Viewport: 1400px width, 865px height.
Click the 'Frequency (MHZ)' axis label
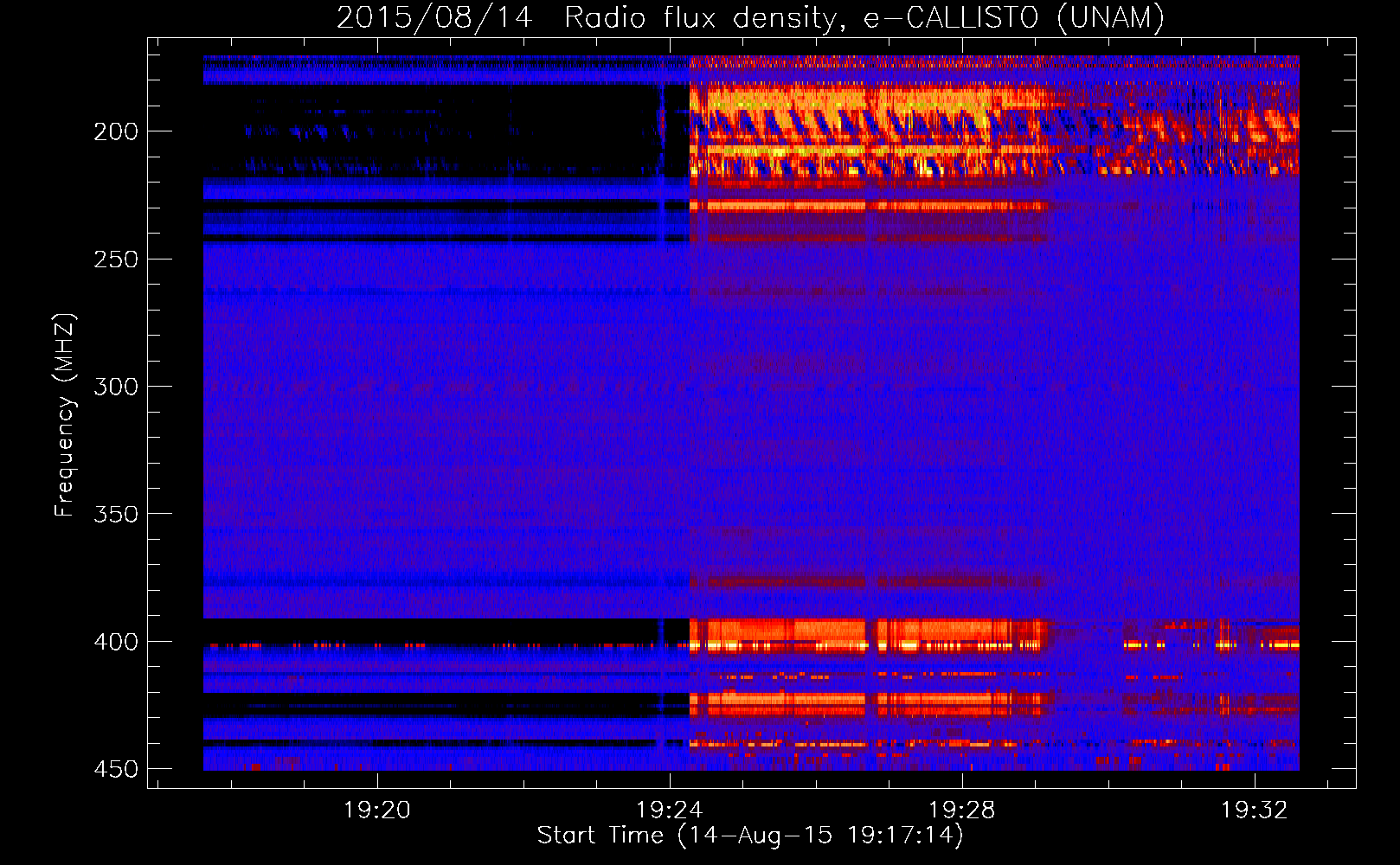[65, 415]
